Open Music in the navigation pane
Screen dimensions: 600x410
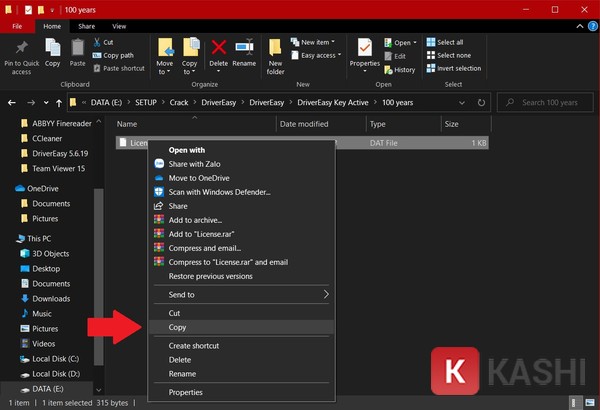[x=36, y=314]
